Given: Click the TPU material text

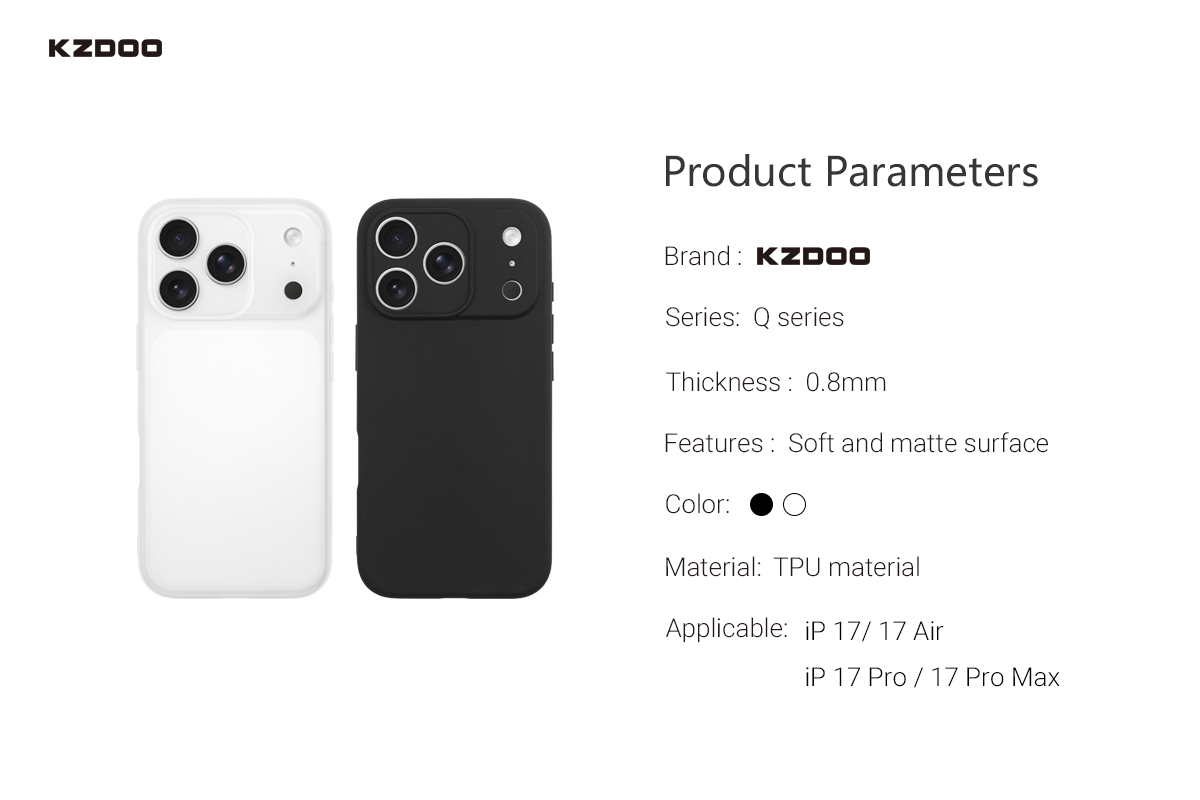Looking at the screenshot, I should [x=846, y=567].
